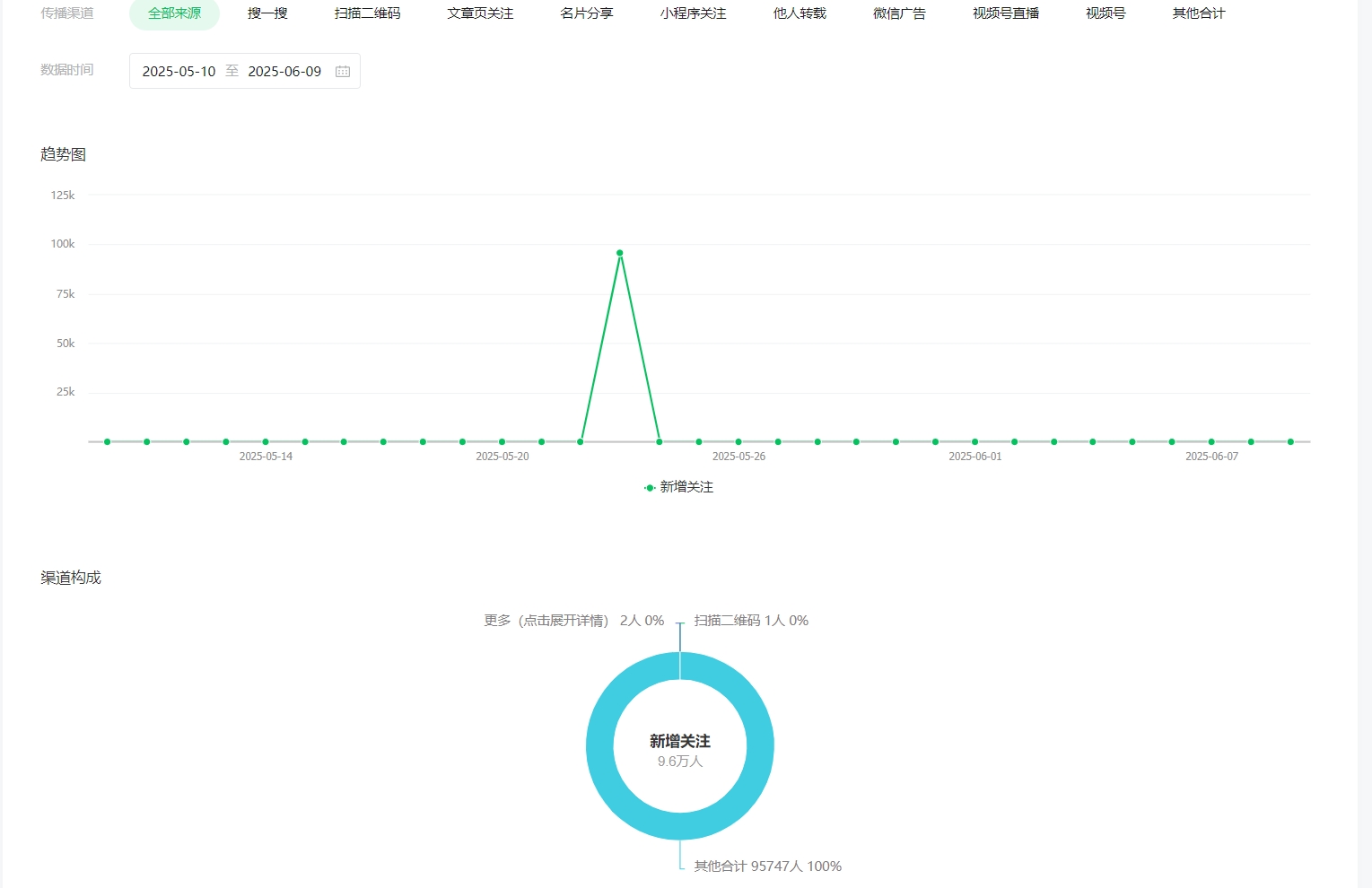Select the 全部来源 channel filter
Viewport: 1372px width, 888px height.
[x=174, y=13]
